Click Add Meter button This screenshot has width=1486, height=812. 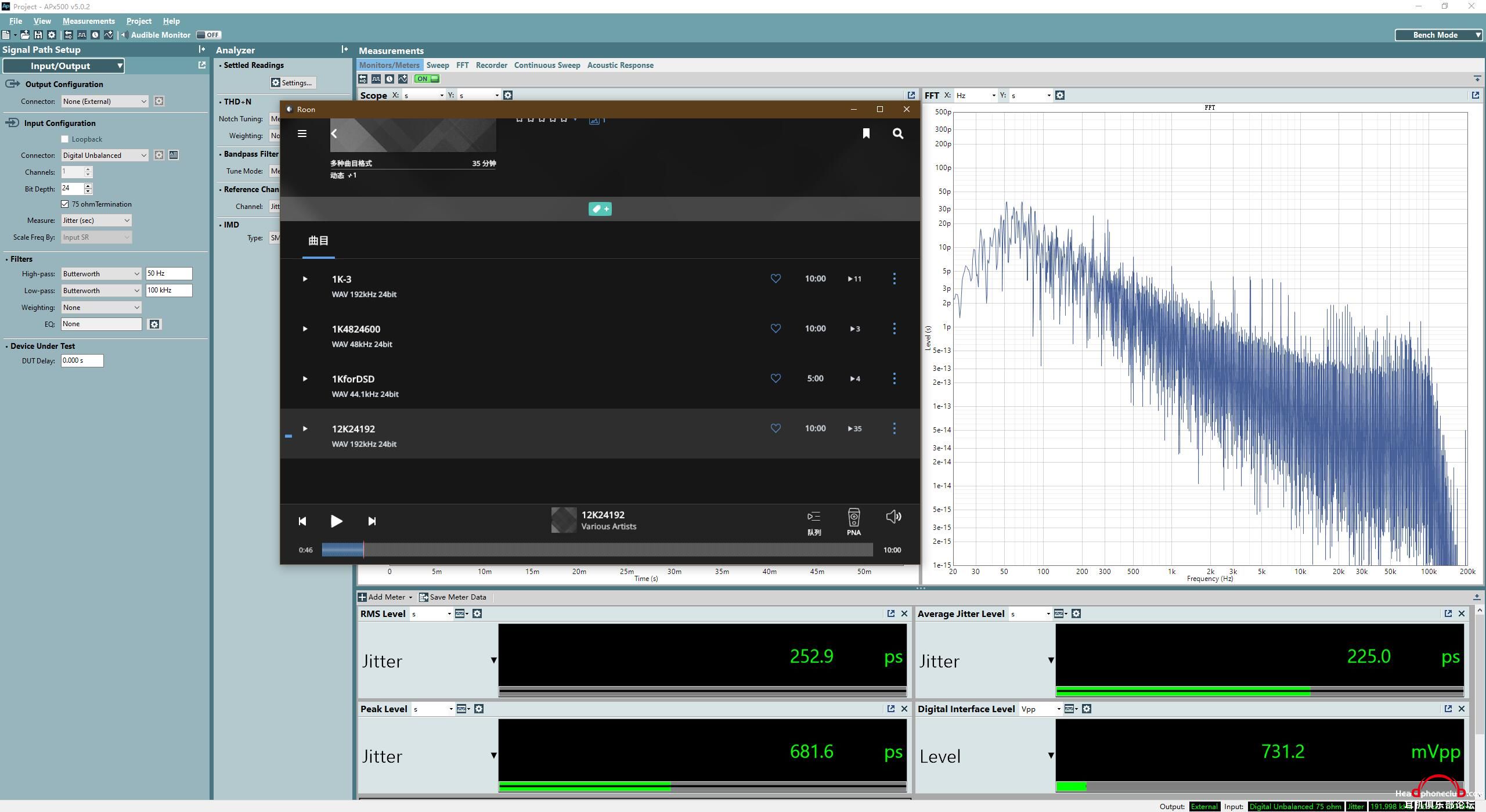[x=385, y=597]
